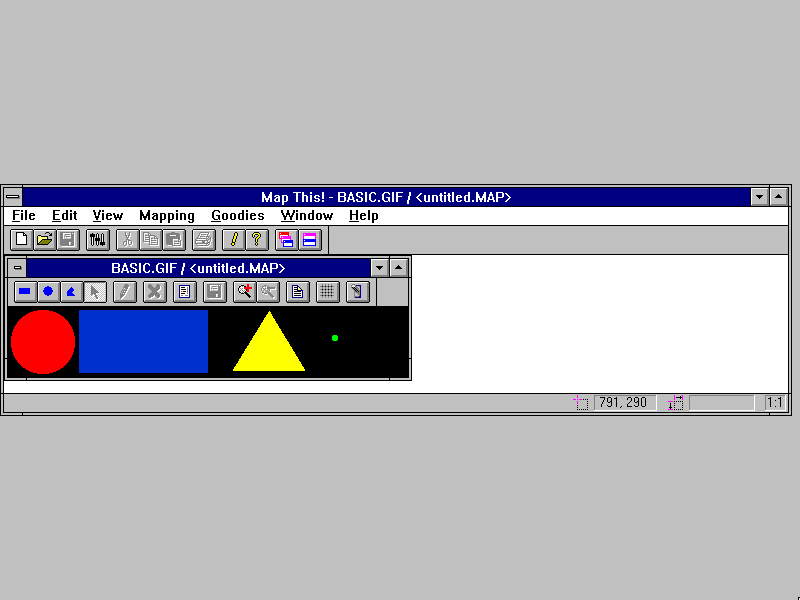Screen dimensions: 800x600
Task: Activate the arrow pointer selection tool
Action: pos(95,292)
